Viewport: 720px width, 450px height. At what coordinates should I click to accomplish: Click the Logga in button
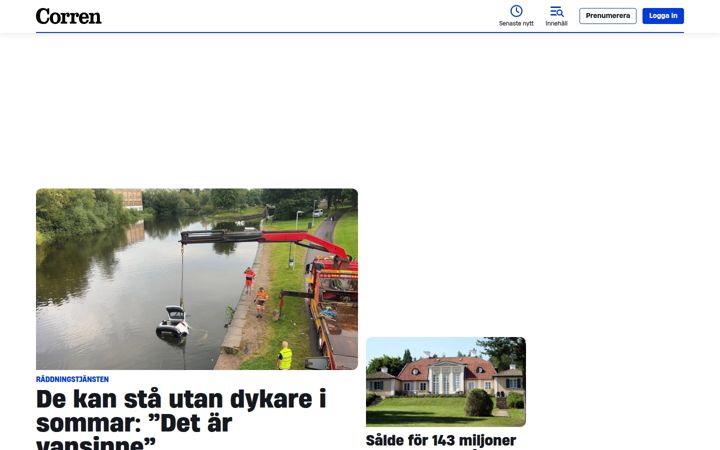[663, 16]
